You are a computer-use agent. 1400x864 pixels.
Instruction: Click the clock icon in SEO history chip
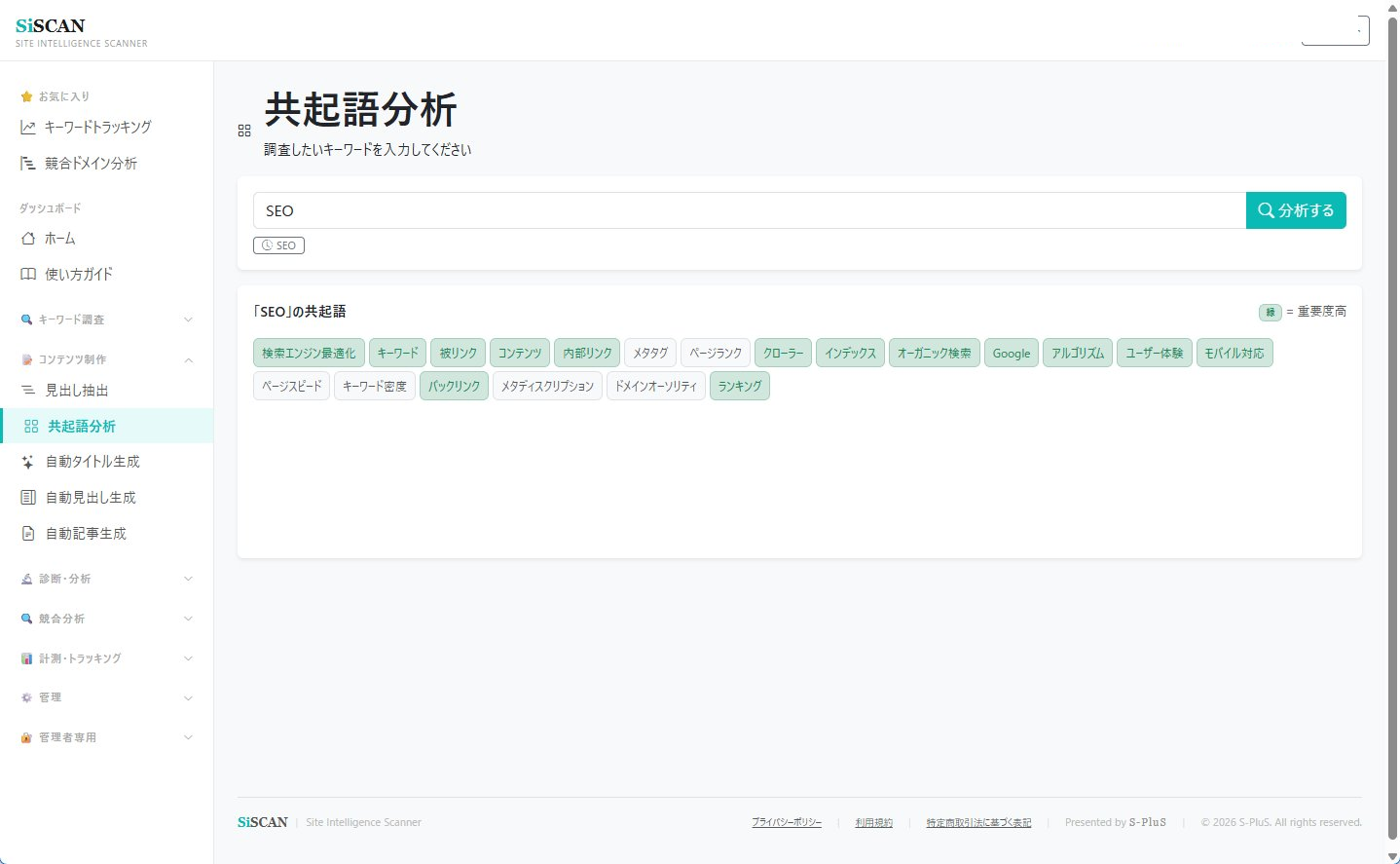point(267,245)
